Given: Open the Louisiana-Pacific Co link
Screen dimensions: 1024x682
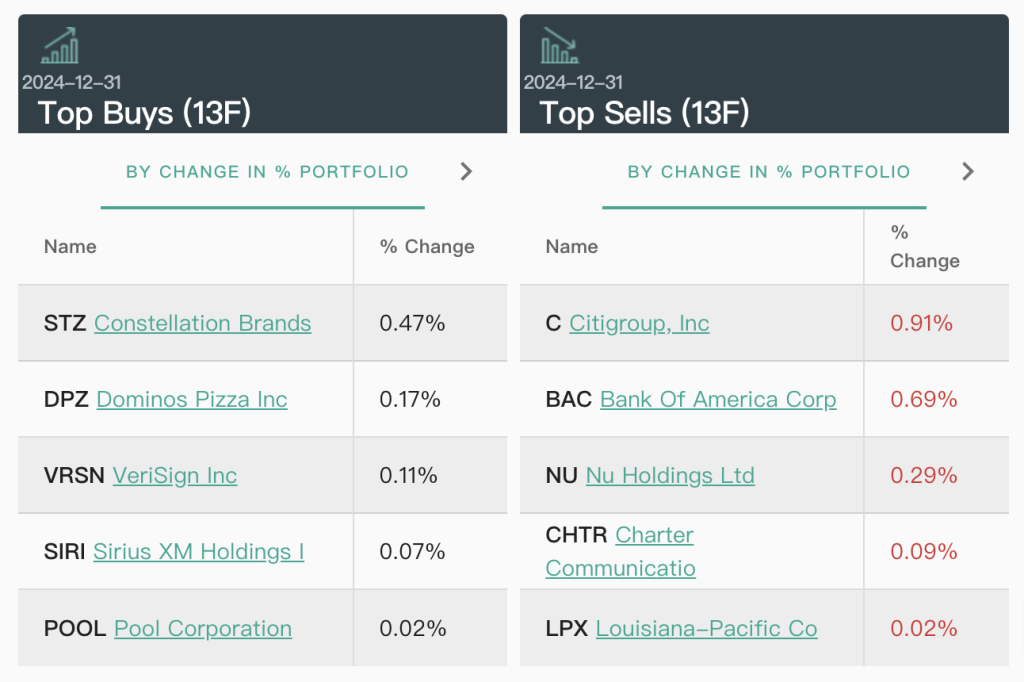Looking at the screenshot, I should [x=706, y=628].
